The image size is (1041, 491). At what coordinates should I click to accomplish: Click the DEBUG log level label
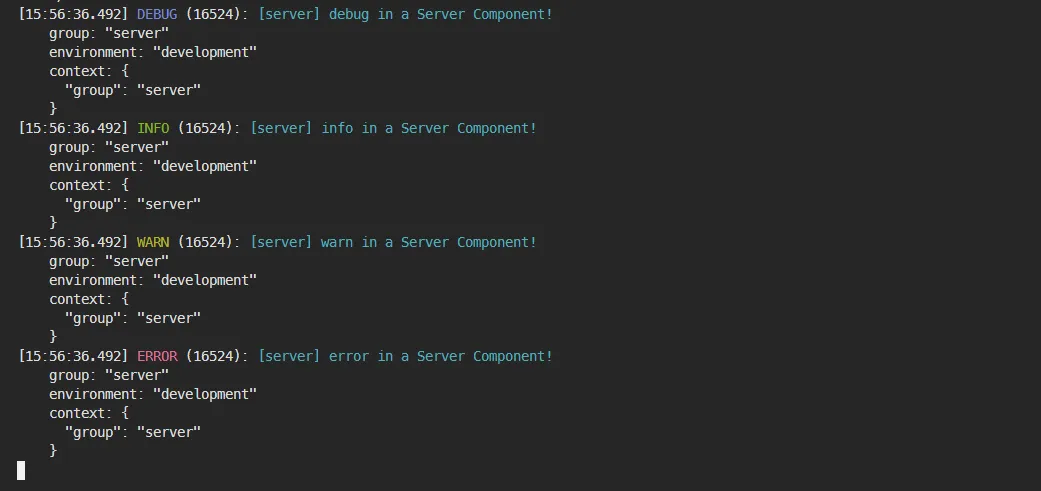[x=157, y=14]
